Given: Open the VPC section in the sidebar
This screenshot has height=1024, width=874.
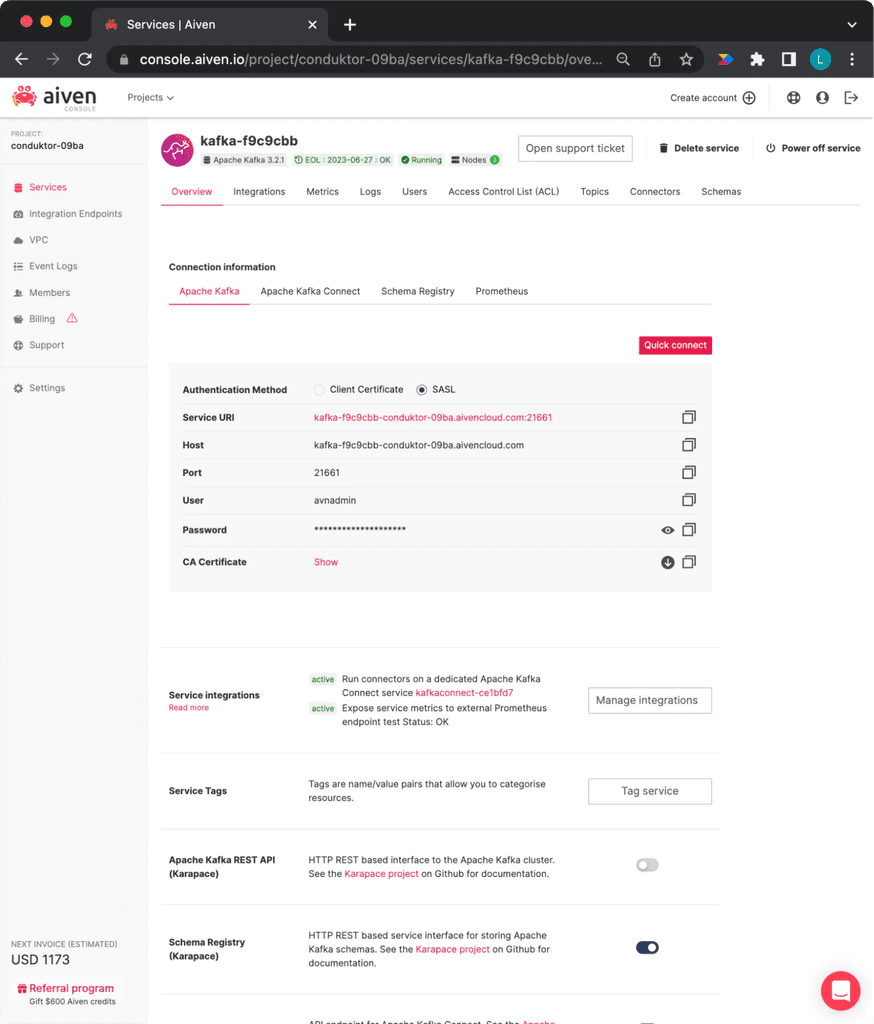Looking at the screenshot, I should pyautogui.click(x=40, y=239).
